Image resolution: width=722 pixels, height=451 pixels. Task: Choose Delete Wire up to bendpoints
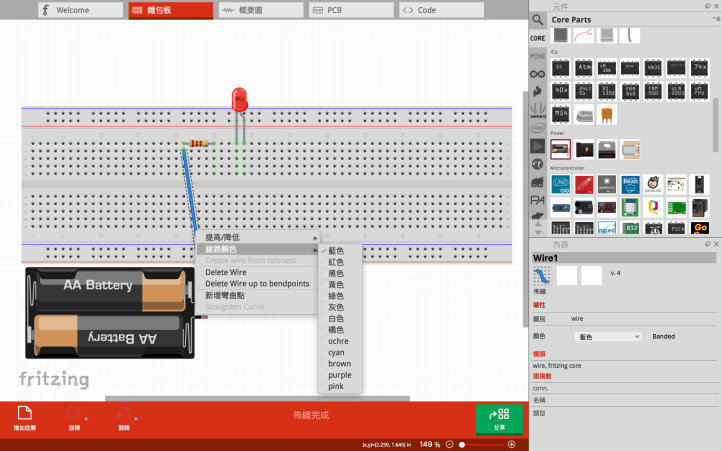point(257,284)
